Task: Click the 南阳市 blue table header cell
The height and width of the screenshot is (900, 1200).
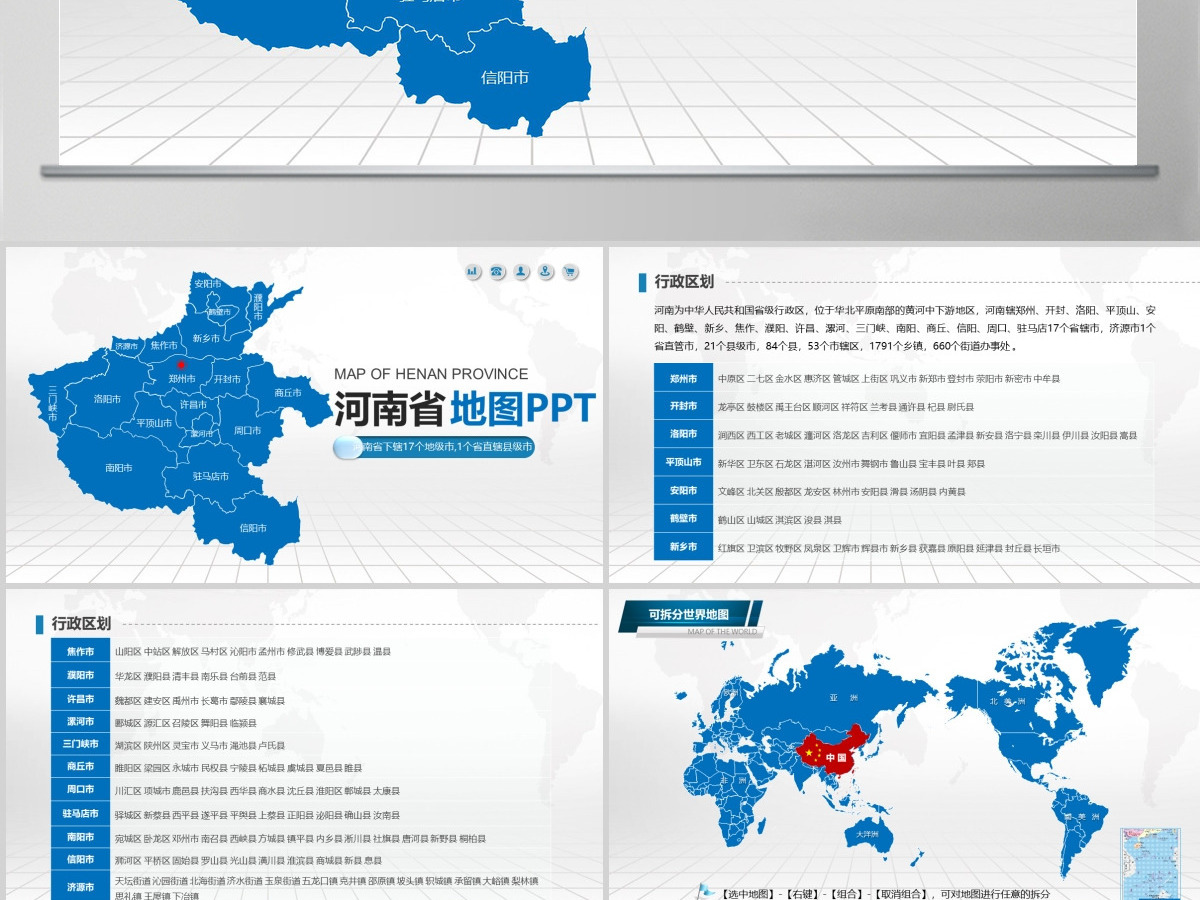Action: (80, 837)
